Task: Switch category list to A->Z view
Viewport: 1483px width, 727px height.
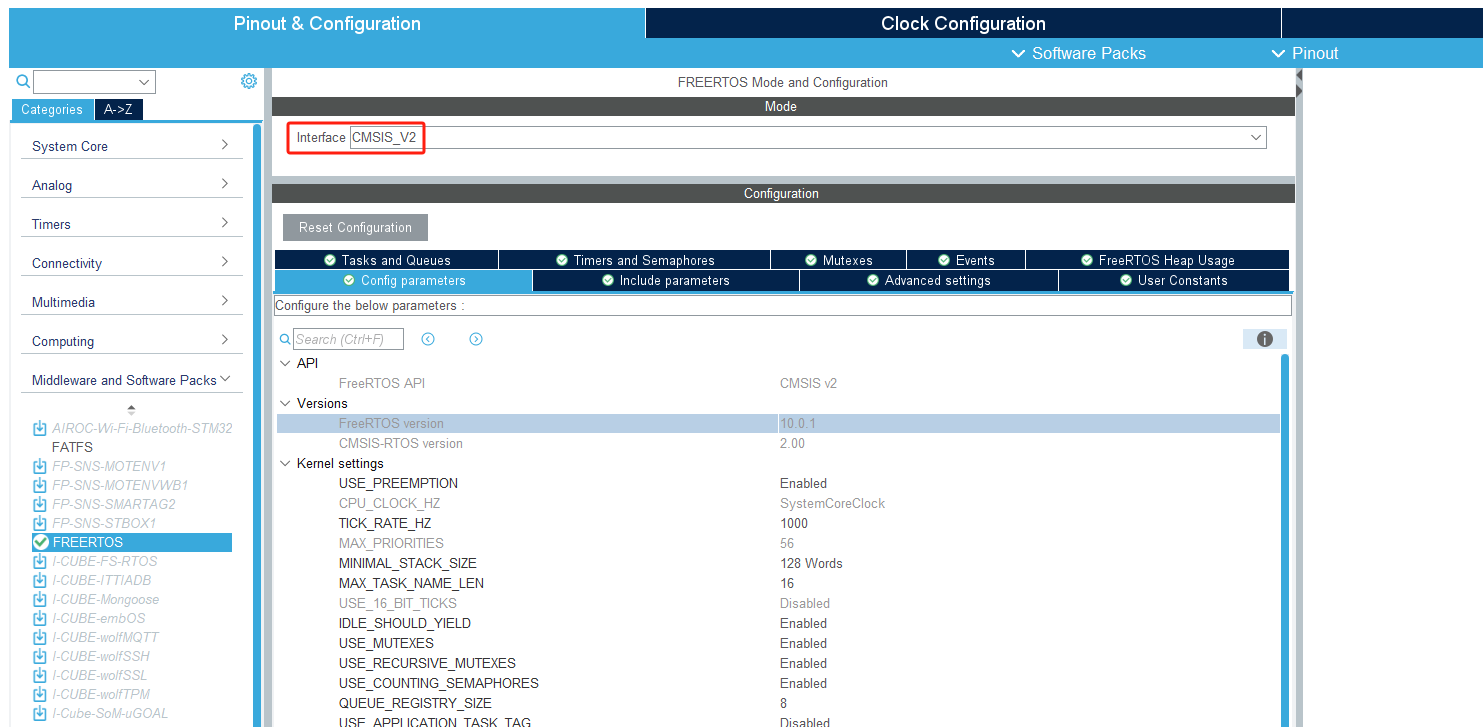Action: [x=119, y=110]
